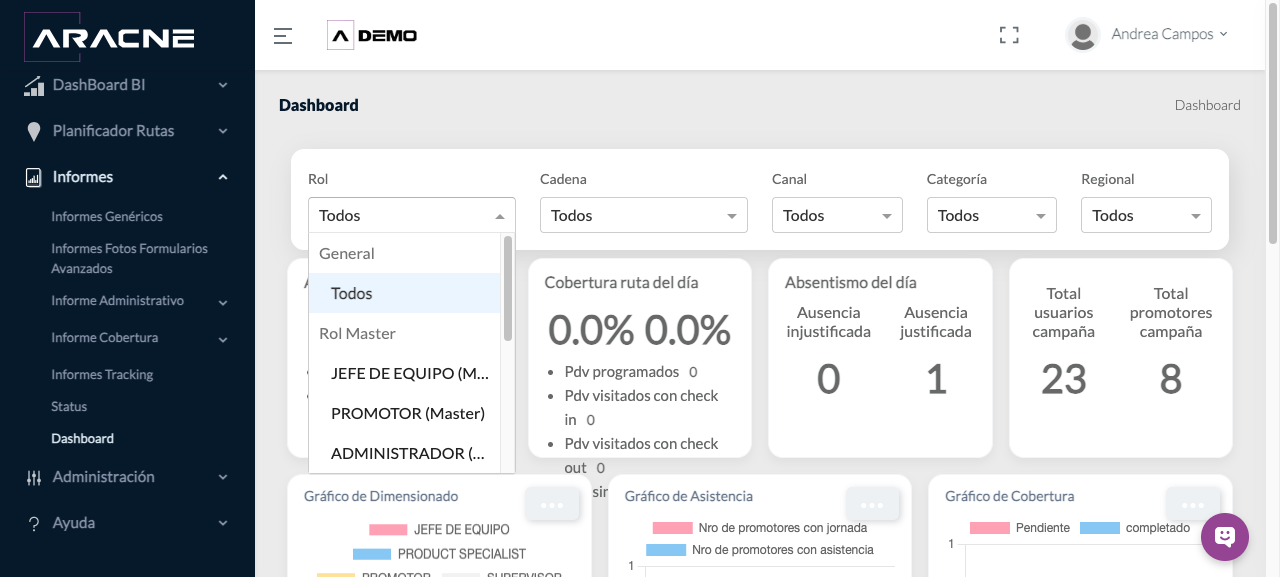Open Gráfico de Cobertura options menu
Screen dimensions: 1280x577
click(1192, 505)
